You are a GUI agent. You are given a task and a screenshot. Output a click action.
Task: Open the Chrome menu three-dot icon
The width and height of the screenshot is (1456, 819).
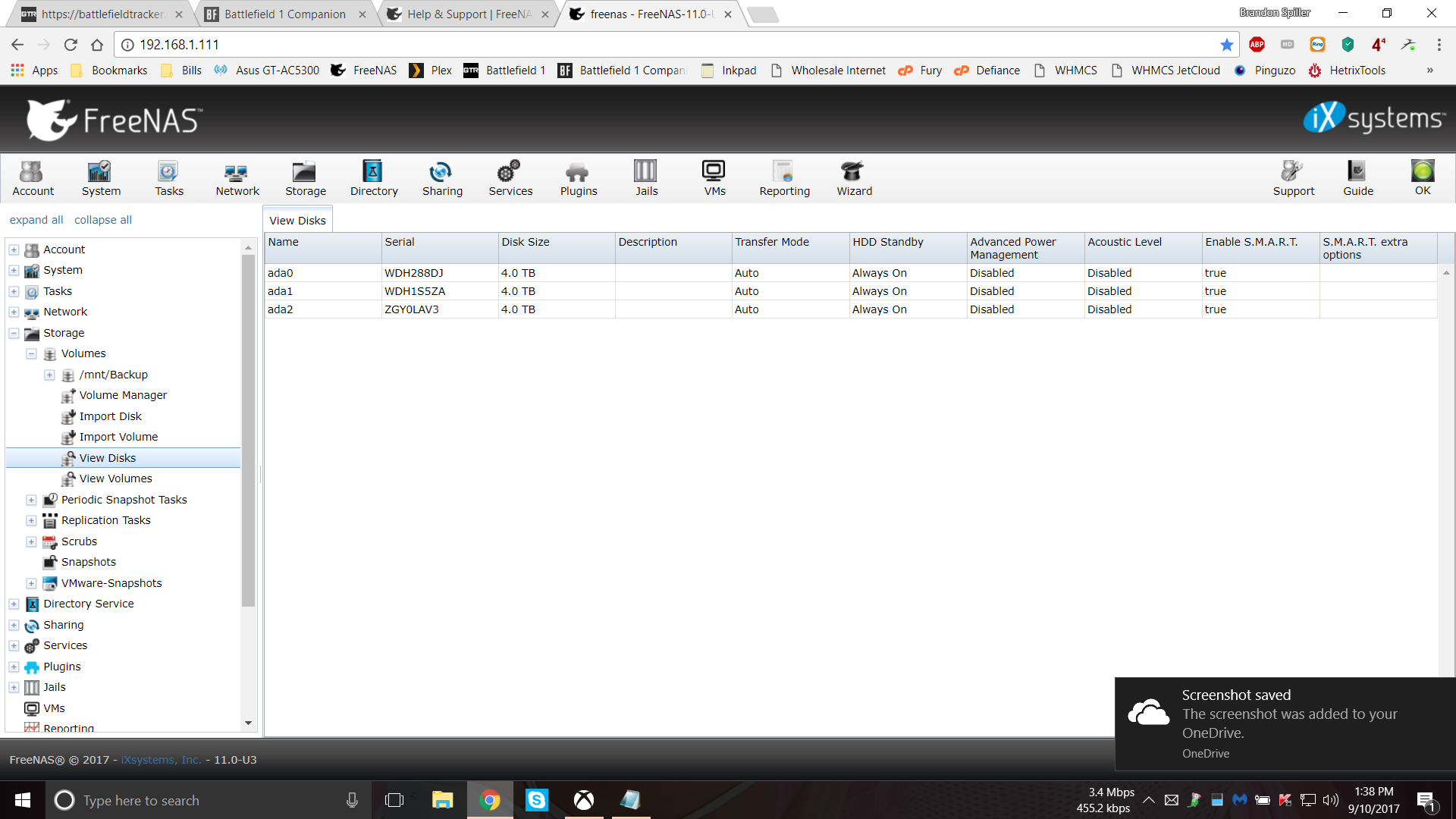coord(1439,45)
